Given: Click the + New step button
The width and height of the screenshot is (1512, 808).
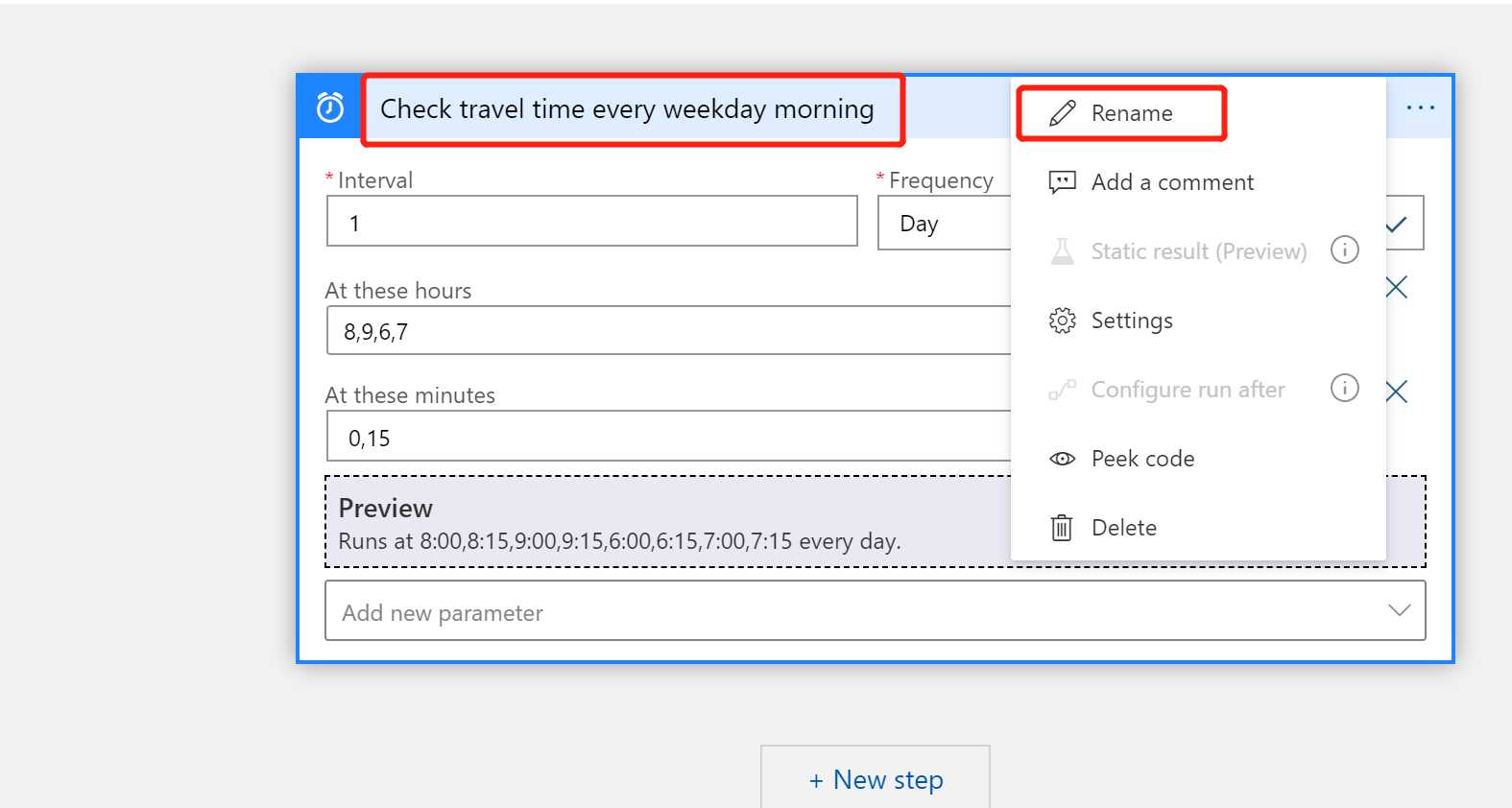Looking at the screenshot, I should 876,779.
